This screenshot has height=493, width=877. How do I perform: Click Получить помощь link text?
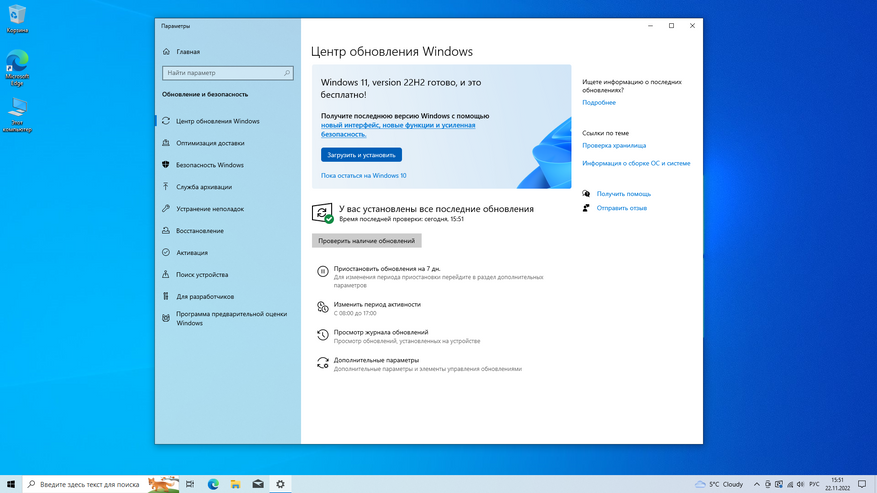pos(624,194)
